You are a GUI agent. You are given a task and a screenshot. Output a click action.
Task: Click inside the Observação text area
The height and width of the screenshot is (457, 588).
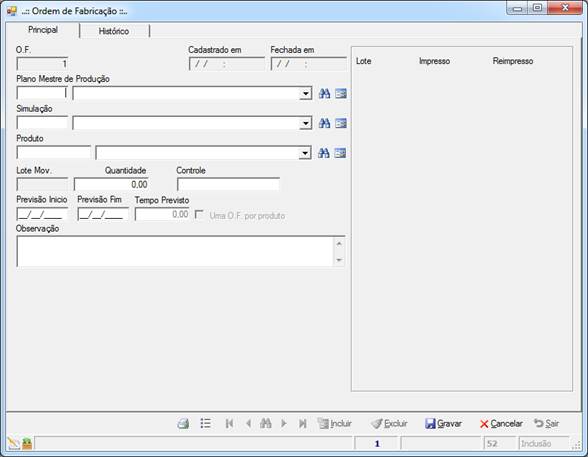(x=175, y=252)
